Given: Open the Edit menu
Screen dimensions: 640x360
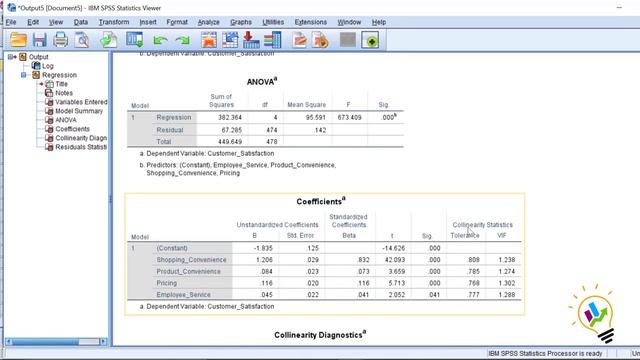Looking at the screenshot, I should coord(33,22).
